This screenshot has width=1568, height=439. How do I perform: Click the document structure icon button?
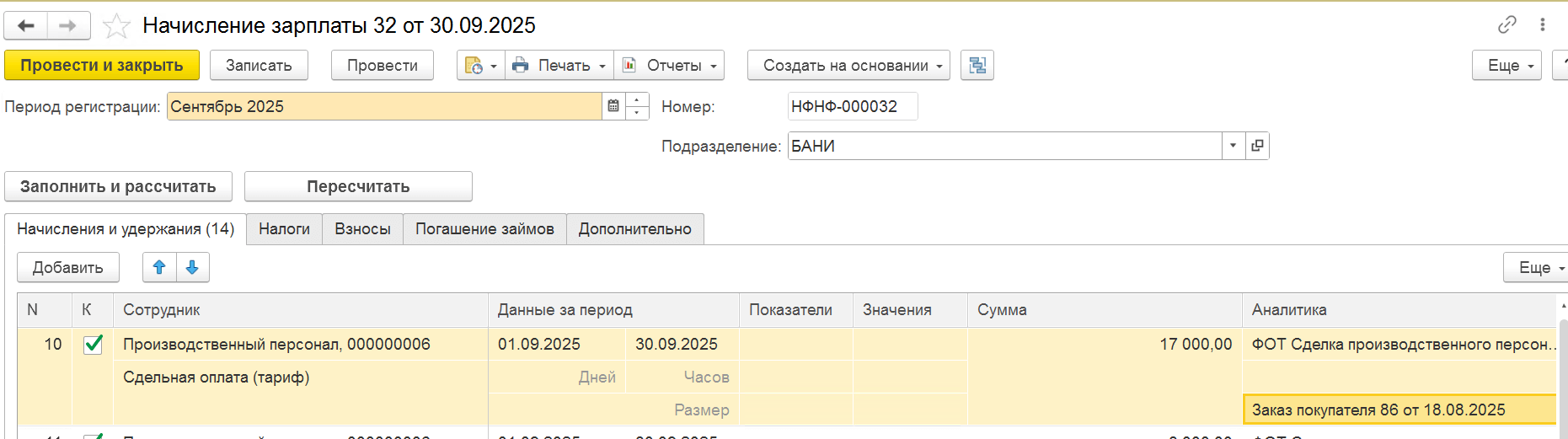tap(977, 65)
